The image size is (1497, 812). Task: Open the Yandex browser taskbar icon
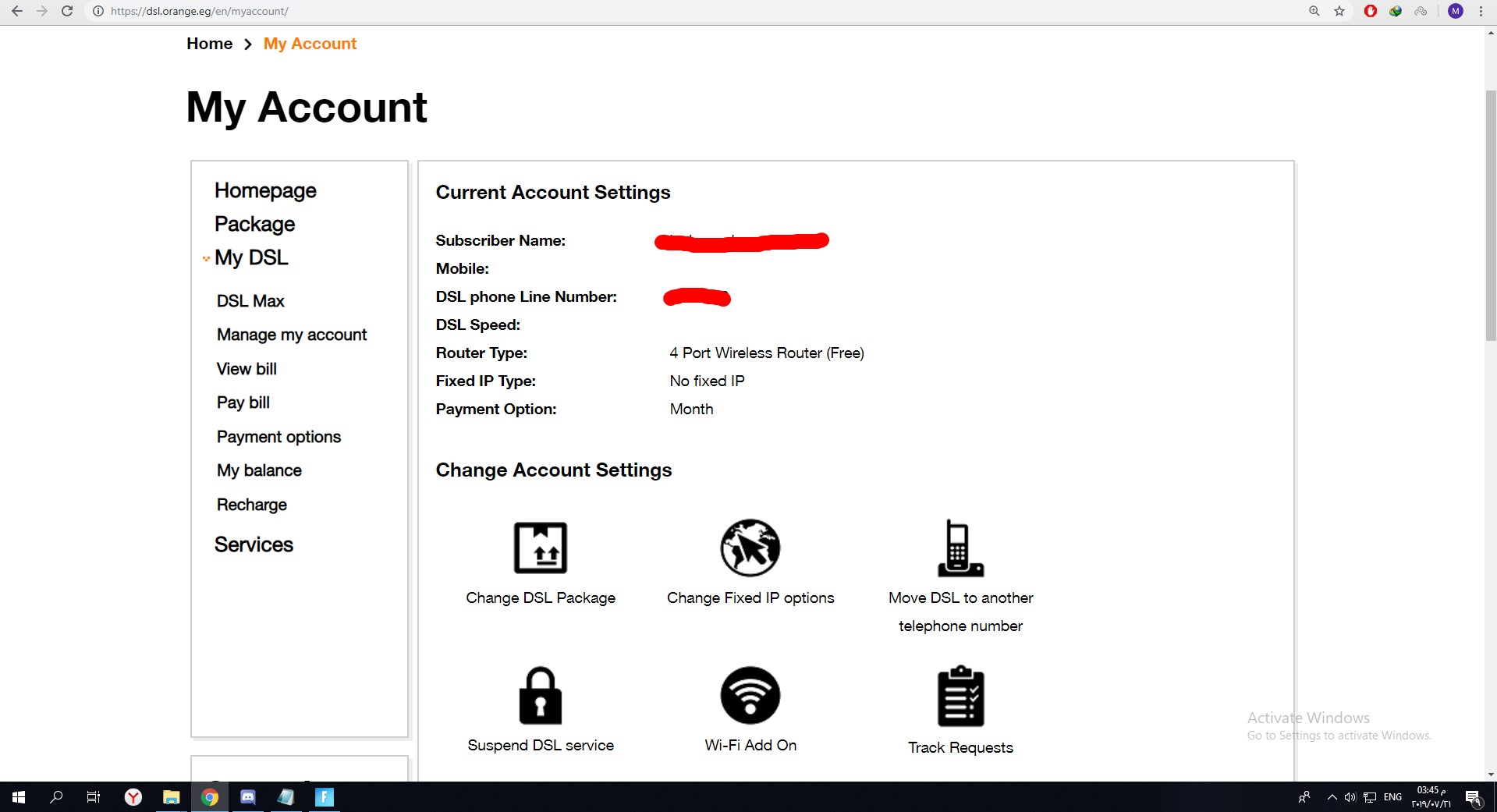[133, 796]
